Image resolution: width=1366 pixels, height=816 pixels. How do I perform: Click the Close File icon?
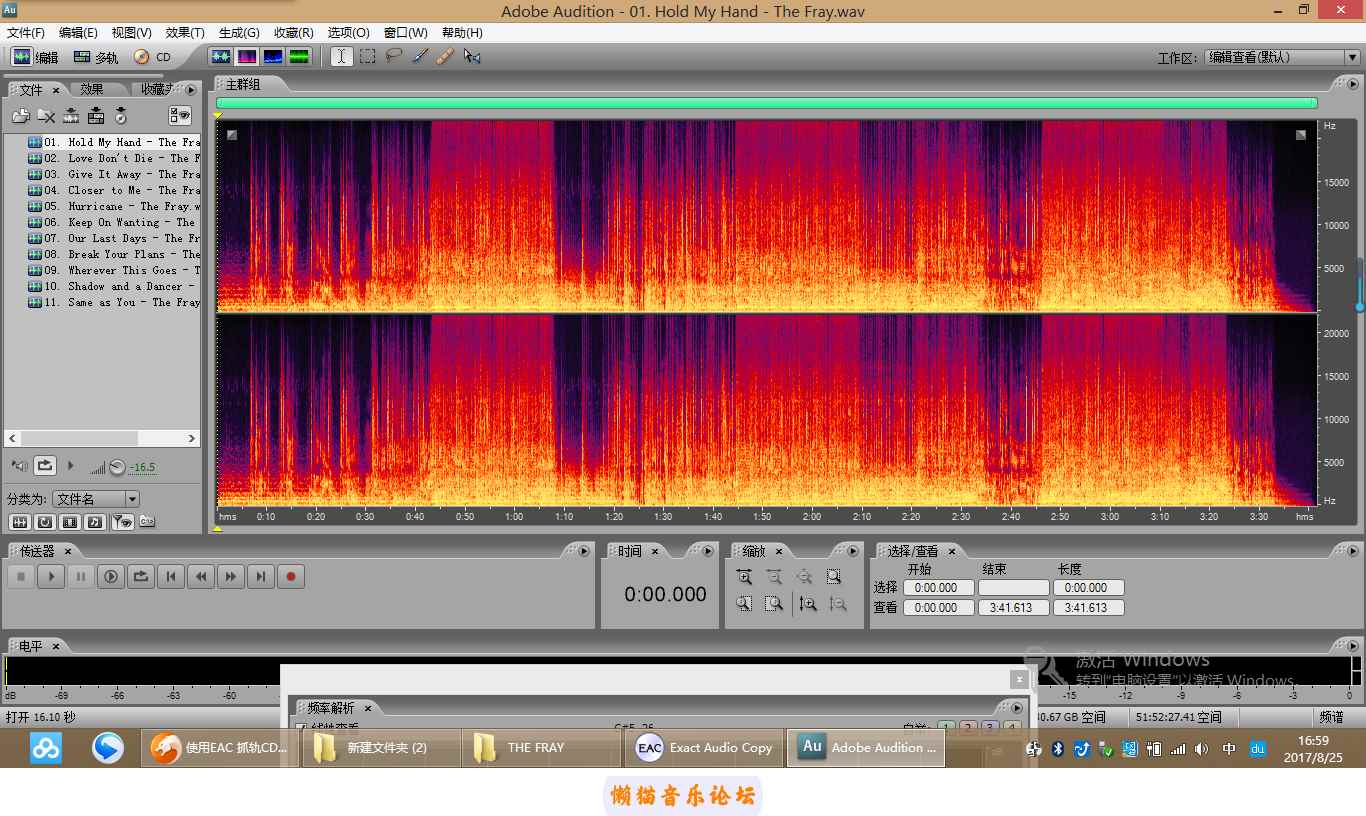pos(46,116)
